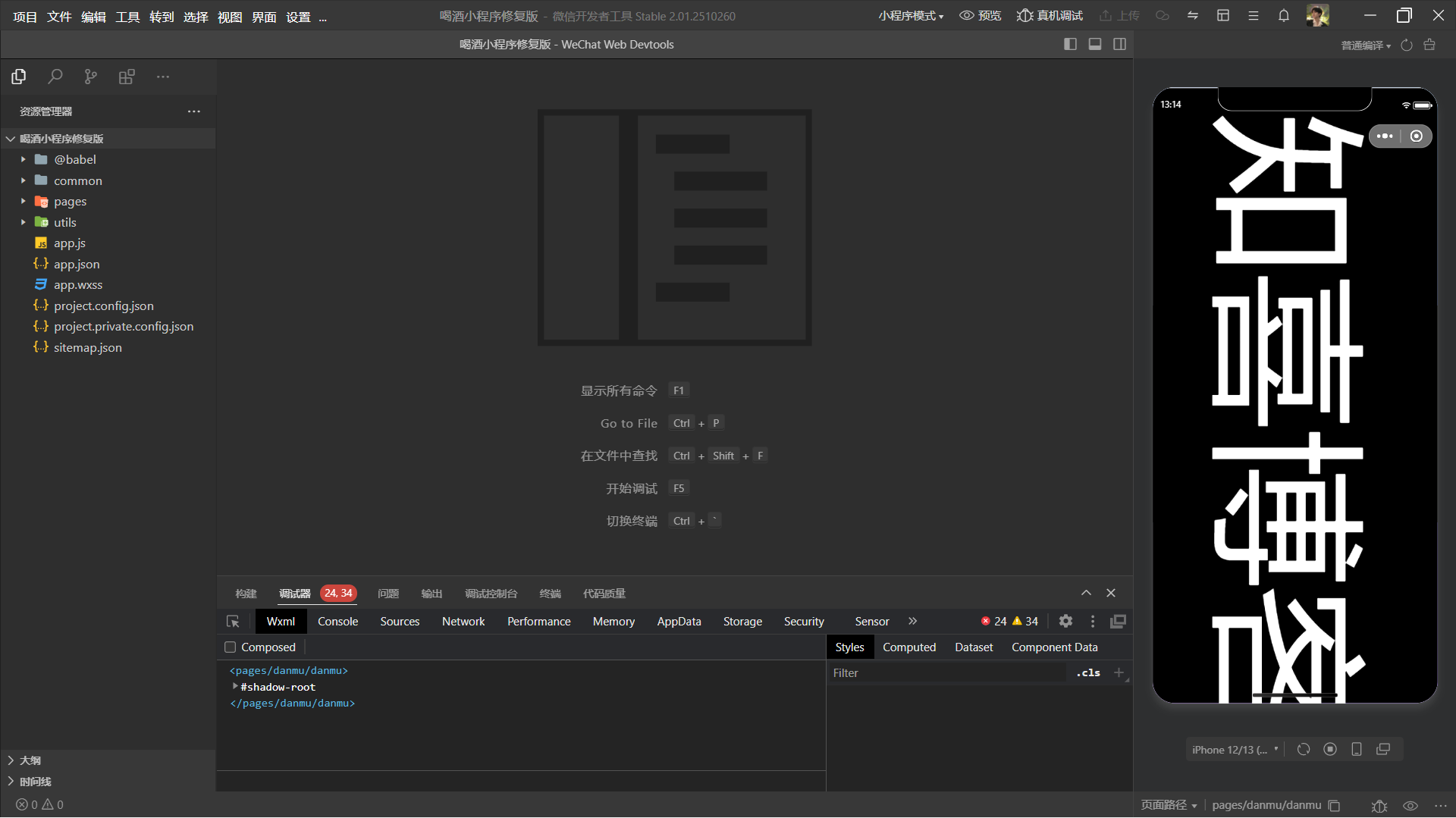Enable the Composed checkbox
The width and height of the screenshot is (1456, 818).
pyautogui.click(x=231, y=647)
